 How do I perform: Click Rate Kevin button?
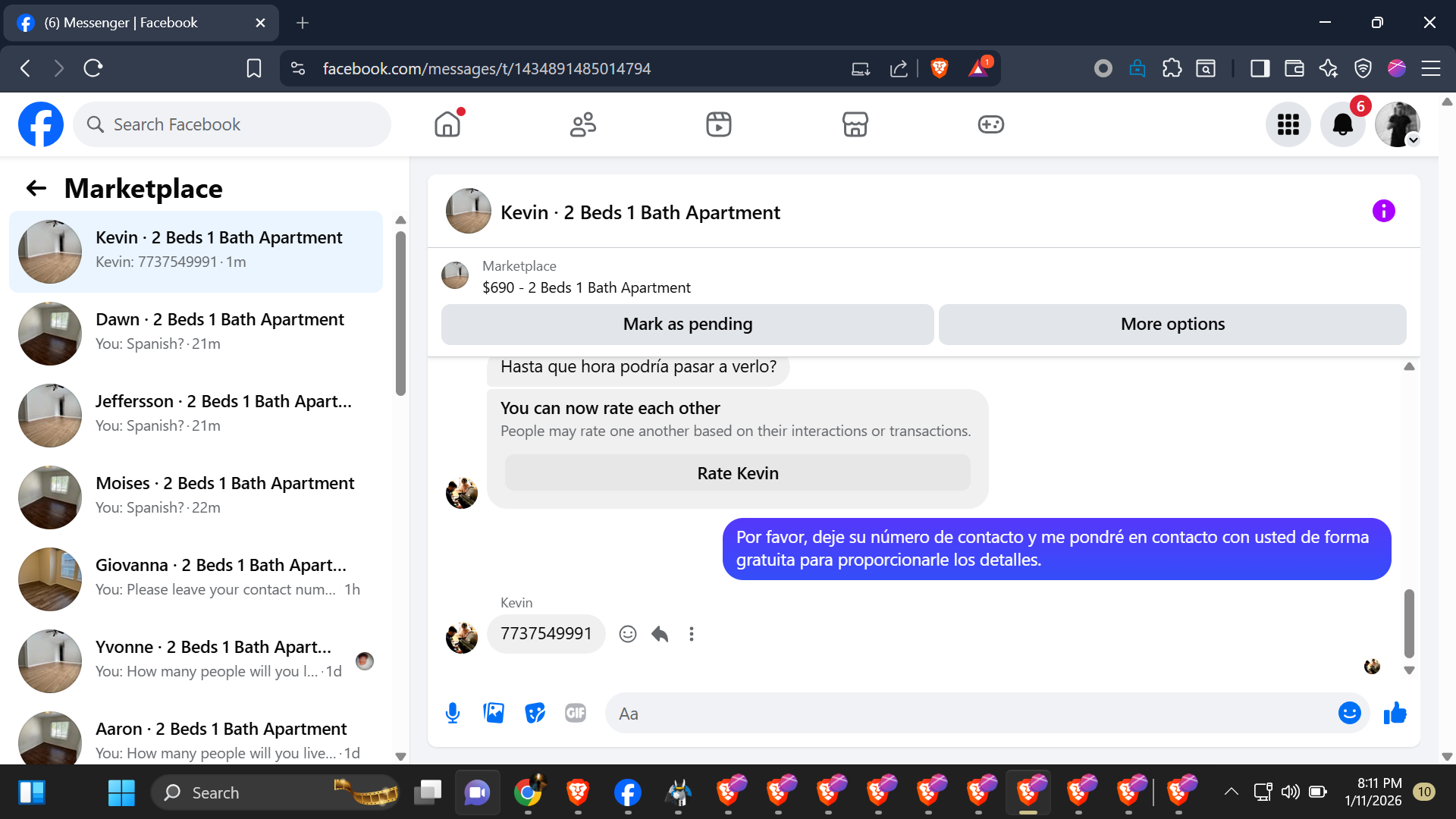click(738, 473)
